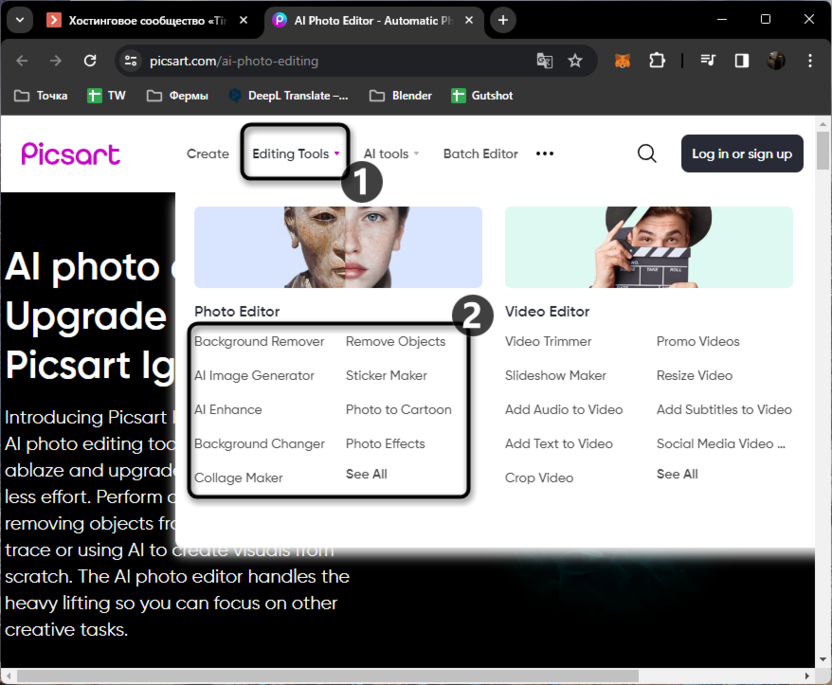The image size is (832, 685).
Task: Open the Add Subtitles to Video link
Action: tap(723, 410)
